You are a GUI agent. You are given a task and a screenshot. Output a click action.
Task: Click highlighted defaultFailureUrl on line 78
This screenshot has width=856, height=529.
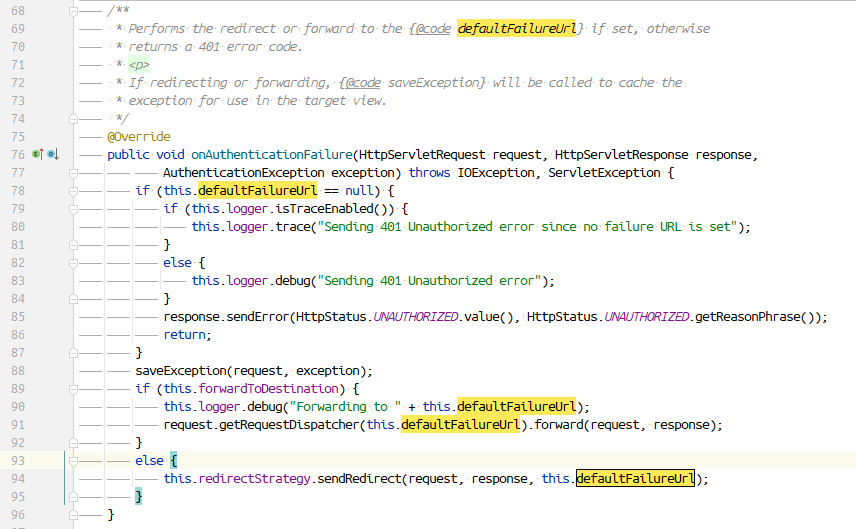coord(257,191)
